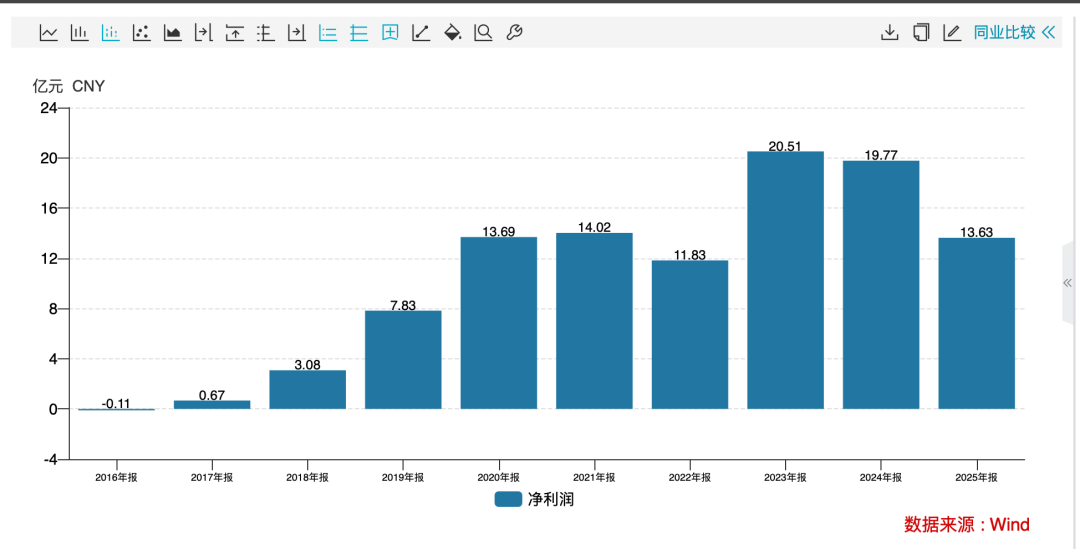Click the 数据来源：Wind source text
The height and width of the screenshot is (559, 1080).
coord(967,525)
